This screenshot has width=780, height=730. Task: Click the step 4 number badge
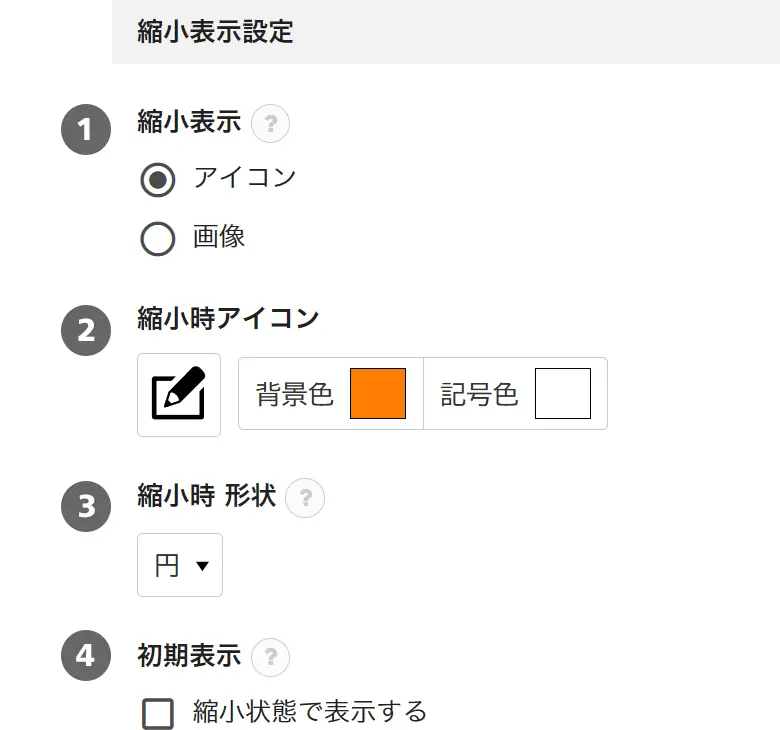86,655
